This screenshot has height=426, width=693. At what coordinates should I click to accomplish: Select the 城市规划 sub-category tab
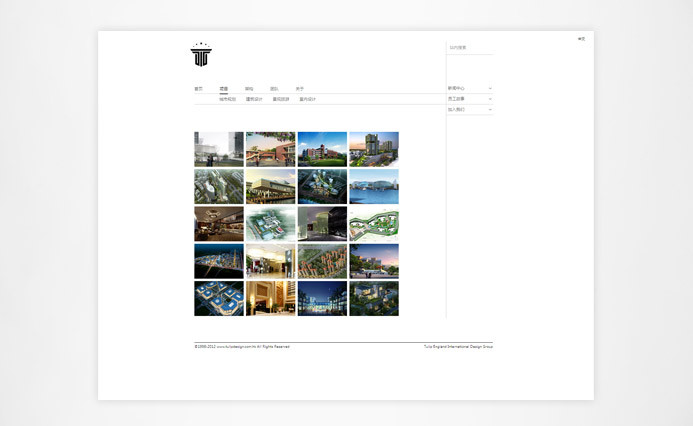click(x=228, y=99)
